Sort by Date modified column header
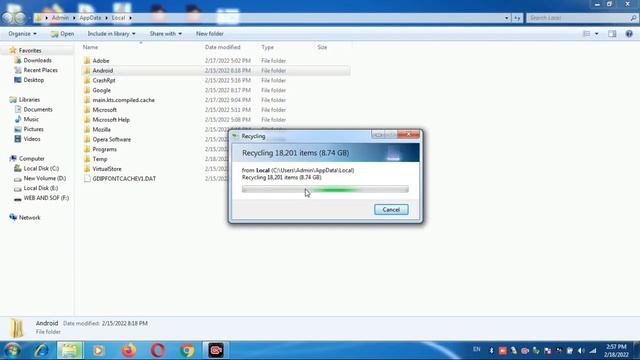Image resolution: width=640 pixels, height=360 pixels. [x=222, y=47]
